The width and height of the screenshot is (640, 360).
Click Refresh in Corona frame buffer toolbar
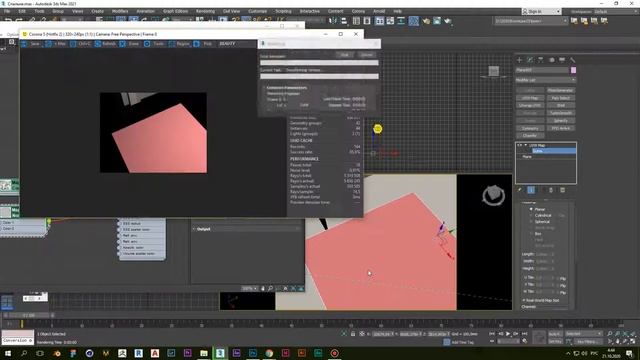point(106,44)
